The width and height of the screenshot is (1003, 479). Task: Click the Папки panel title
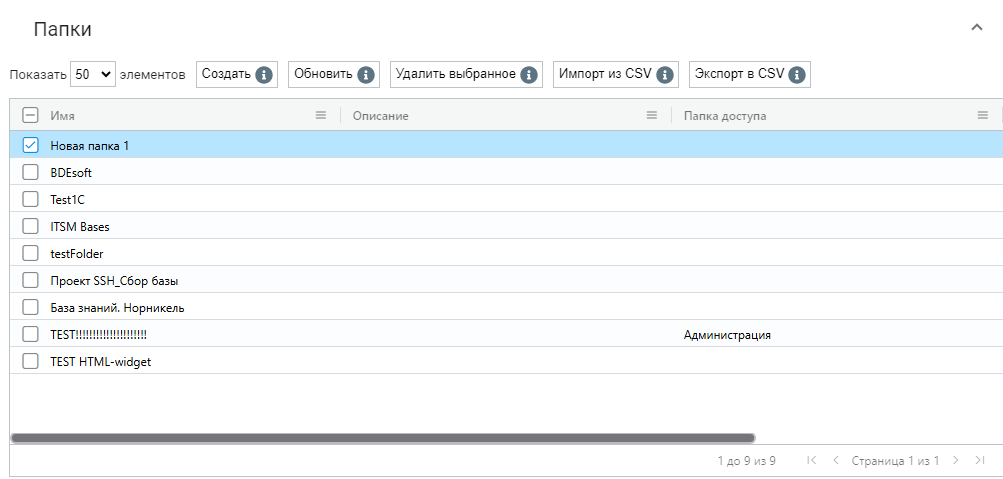(63, 29)
